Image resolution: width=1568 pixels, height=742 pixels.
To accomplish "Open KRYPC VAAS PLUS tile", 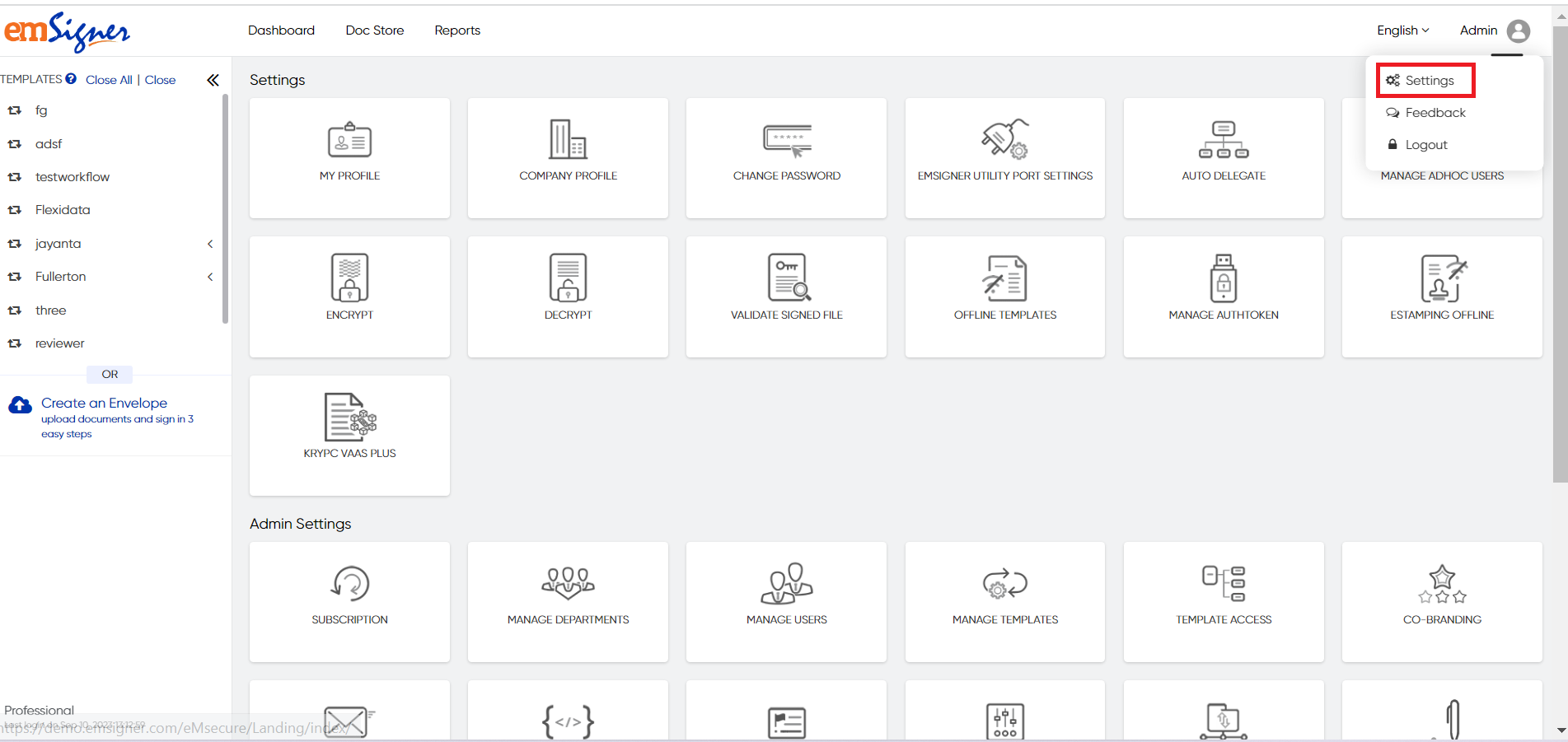I will 349,418.
